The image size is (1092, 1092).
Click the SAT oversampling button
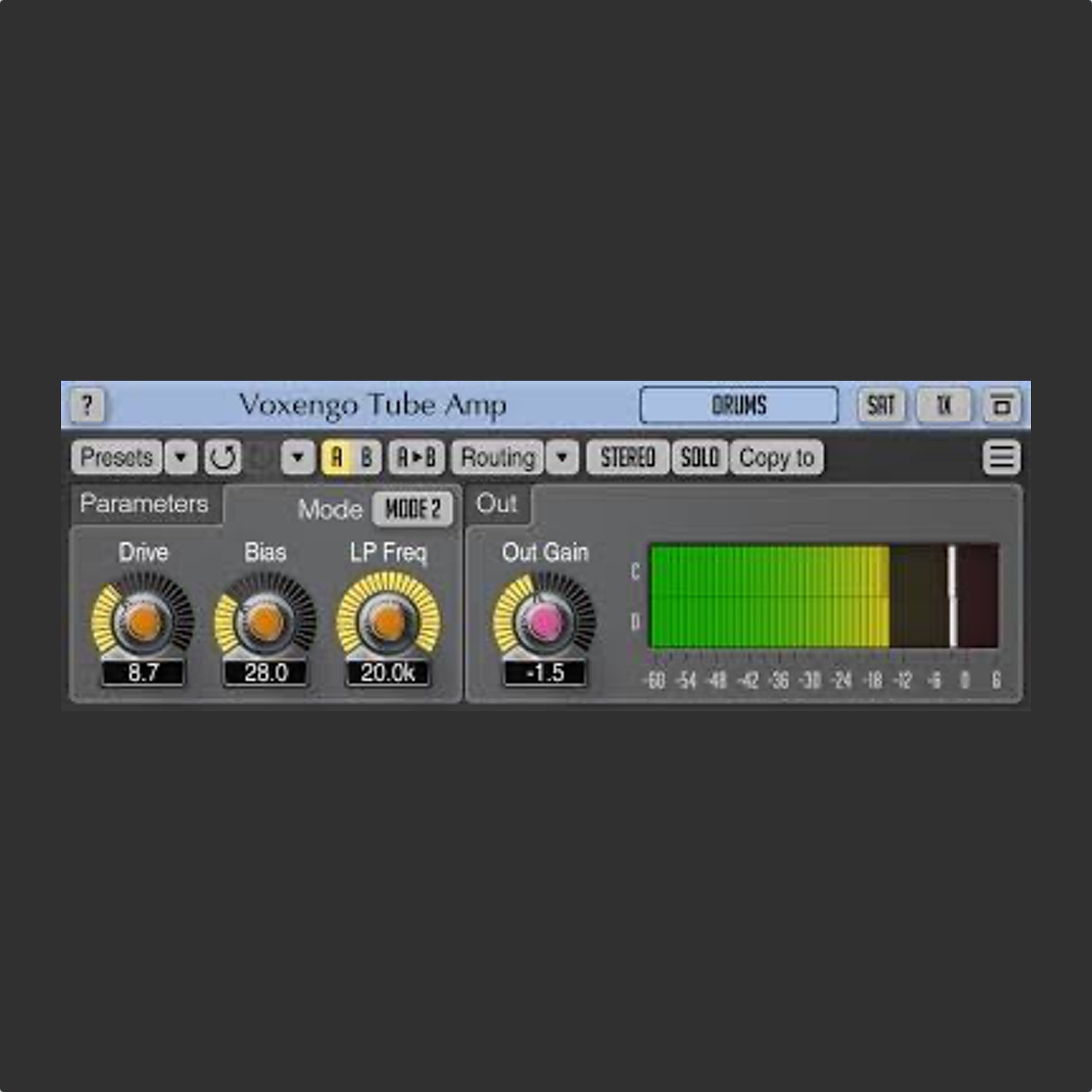pyautogui.click(x=881, y=405)
